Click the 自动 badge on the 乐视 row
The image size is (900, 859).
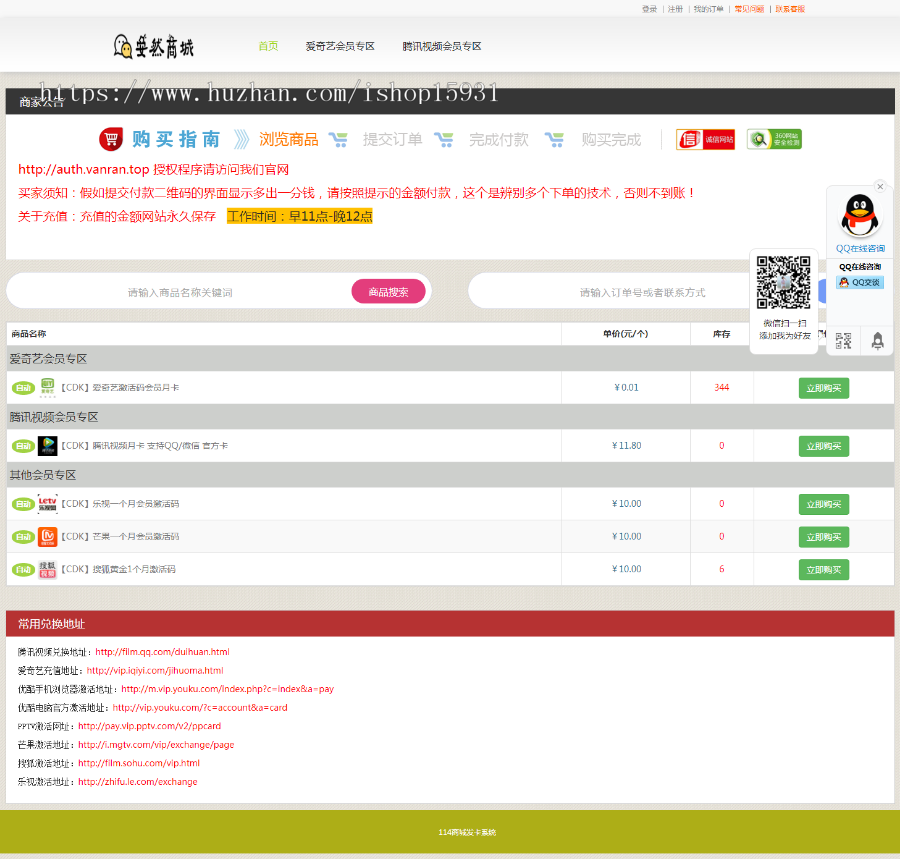point(24,504)
